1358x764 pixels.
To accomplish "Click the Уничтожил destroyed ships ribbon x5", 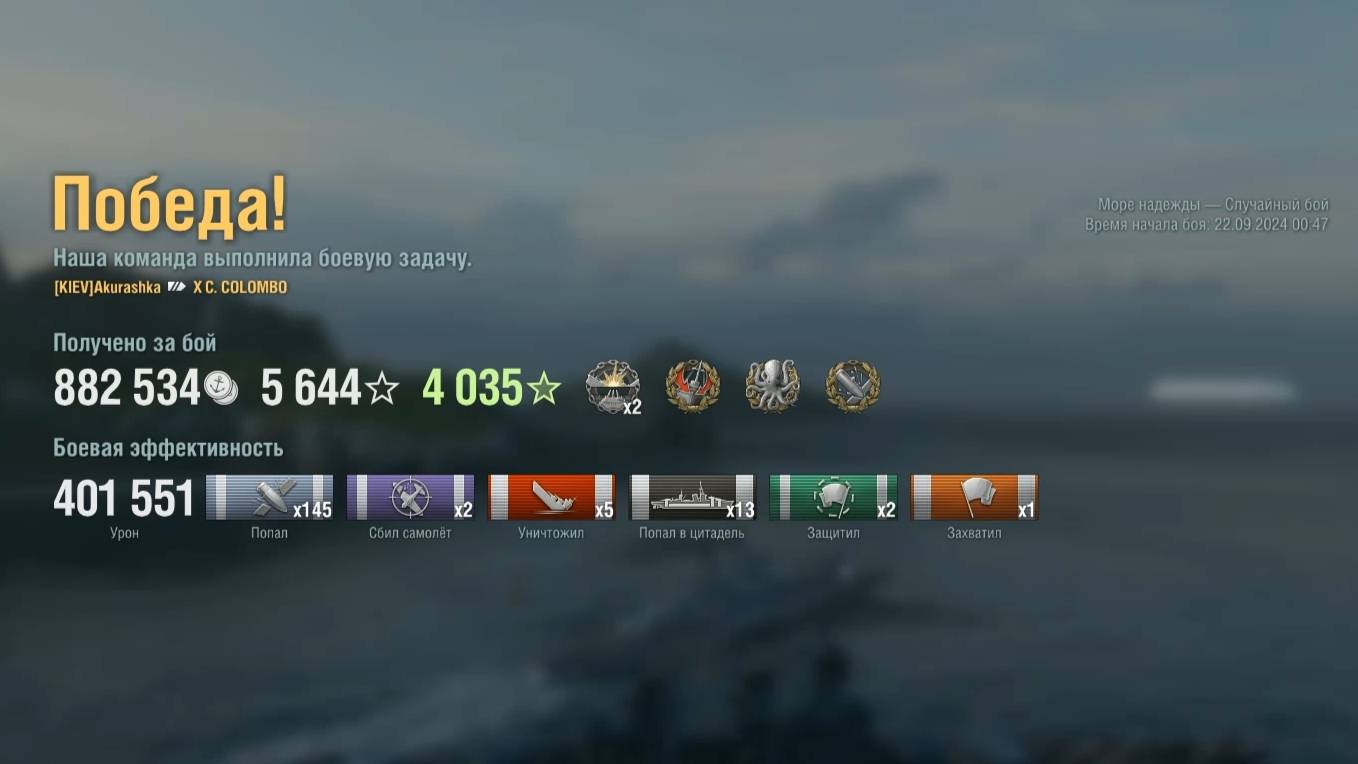I will point(552,497).
